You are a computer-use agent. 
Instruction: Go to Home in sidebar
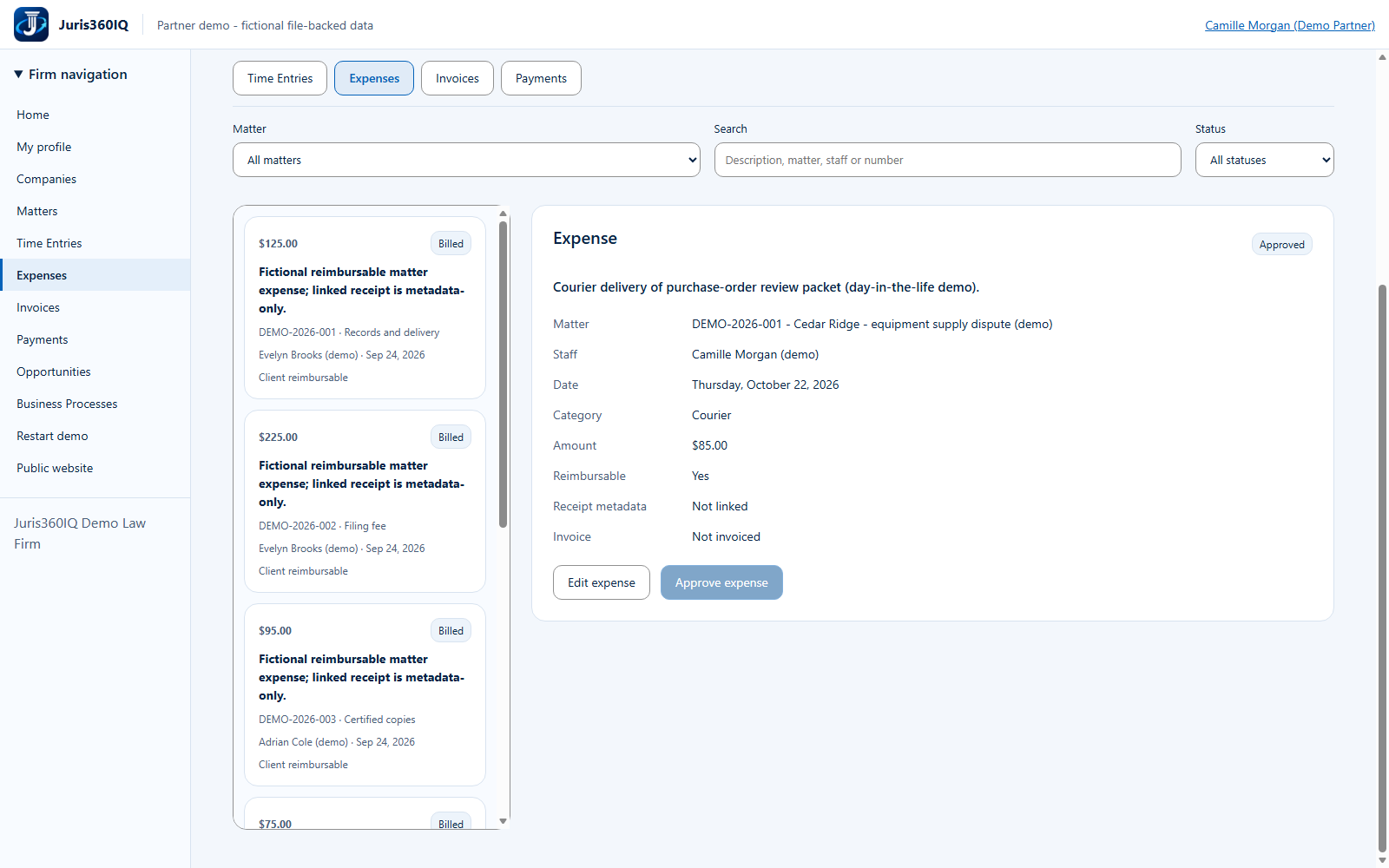click(95, 115)
